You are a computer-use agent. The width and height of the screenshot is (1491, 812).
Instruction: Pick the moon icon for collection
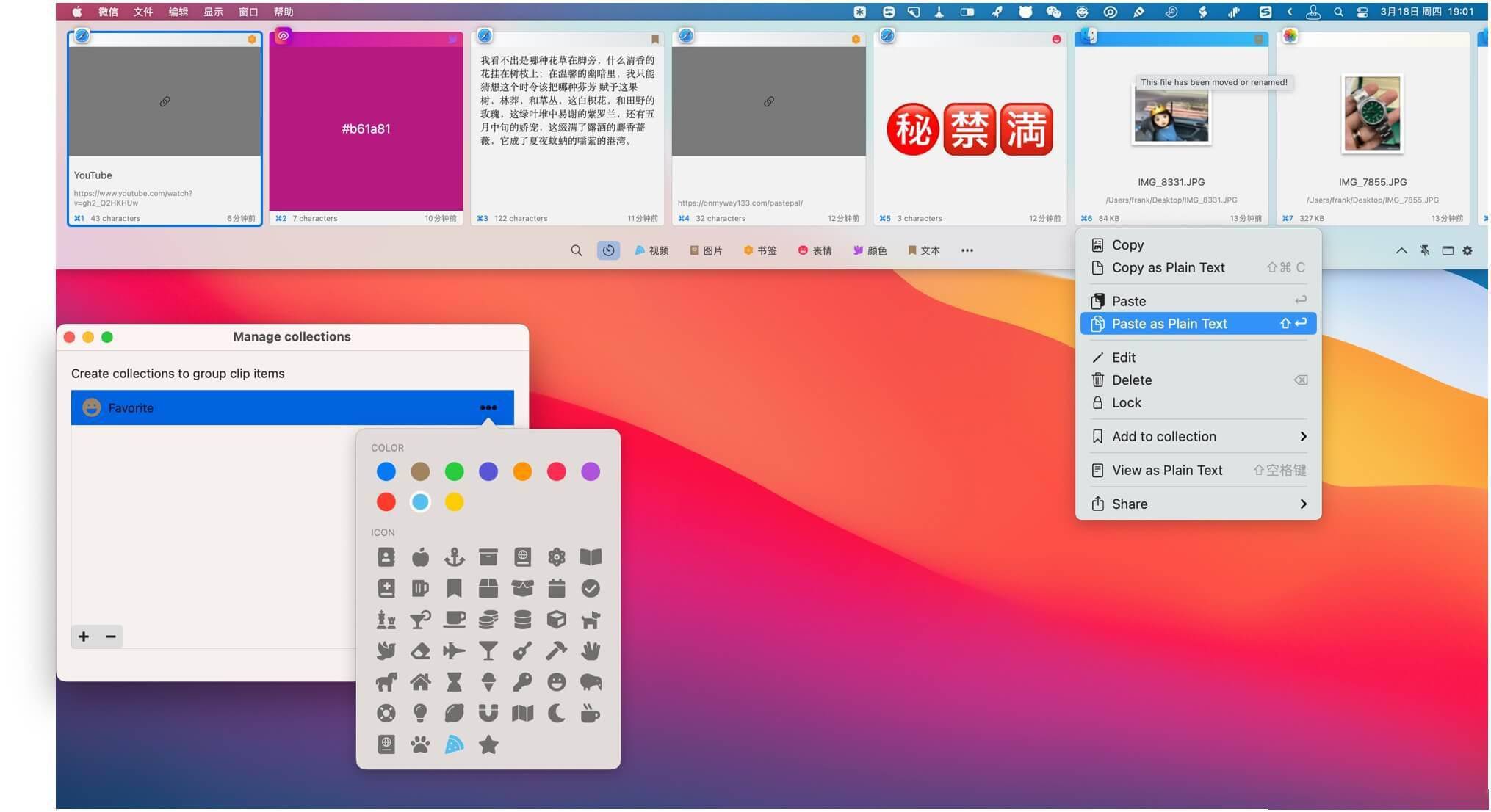tap(557, 714)
